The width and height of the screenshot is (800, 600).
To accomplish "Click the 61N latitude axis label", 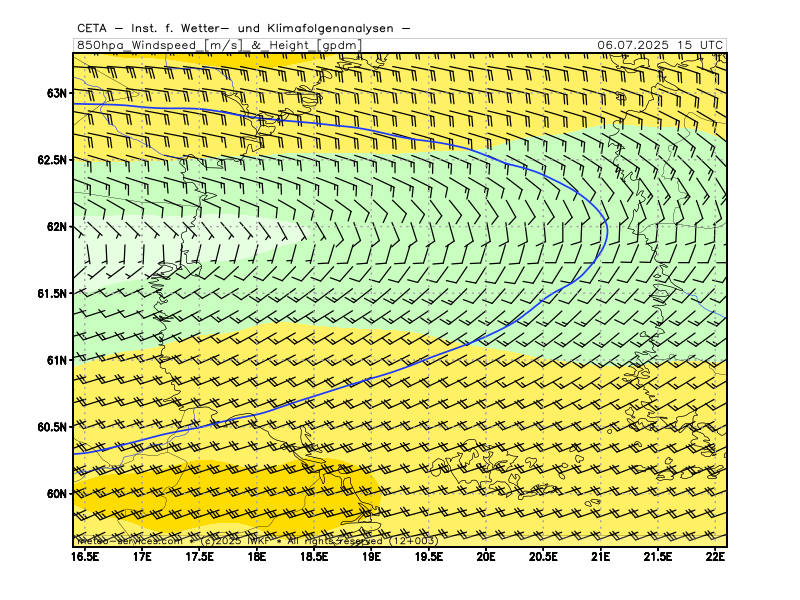I will coord(57,361).
